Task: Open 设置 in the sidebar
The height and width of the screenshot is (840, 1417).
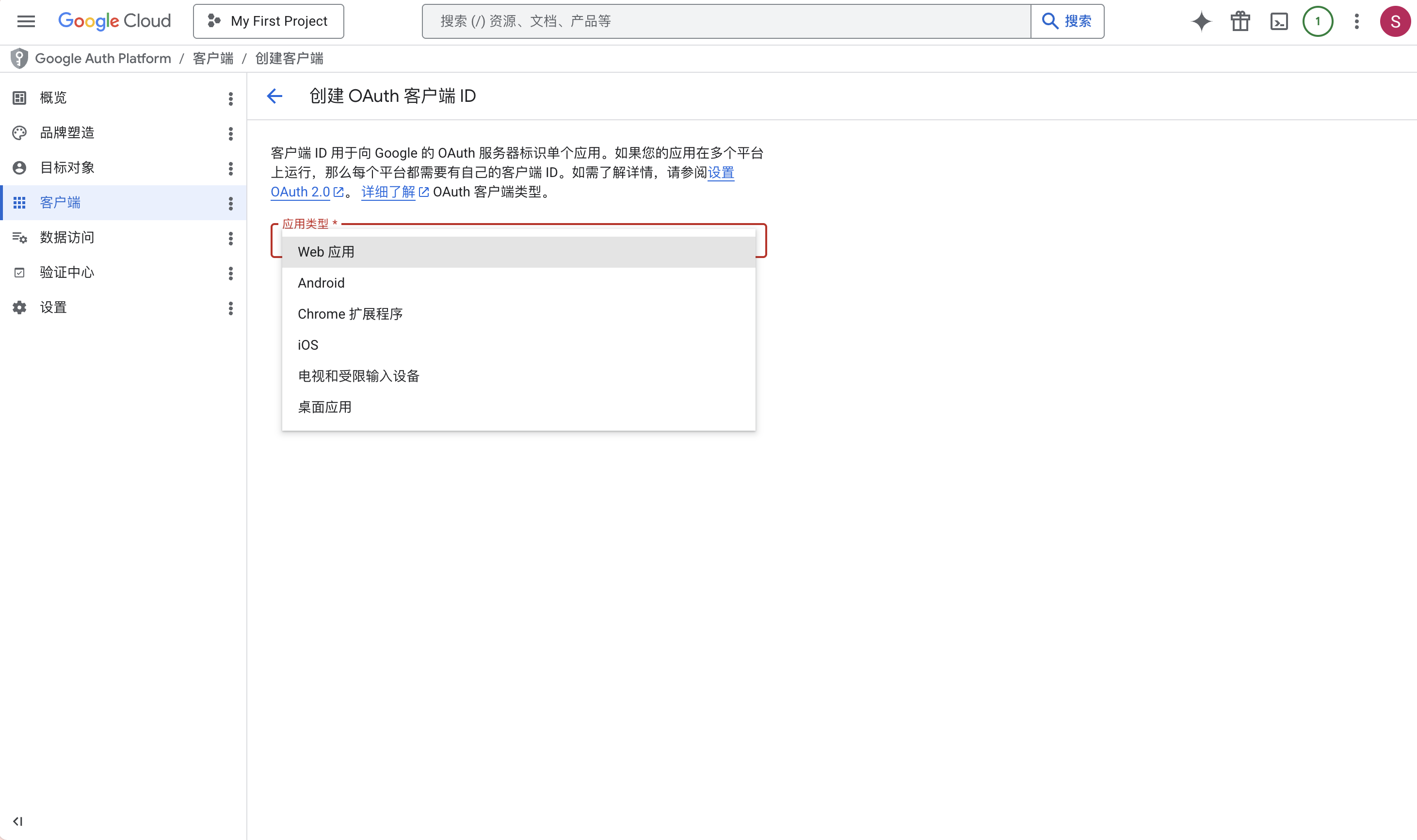Action: pos(123,307)
